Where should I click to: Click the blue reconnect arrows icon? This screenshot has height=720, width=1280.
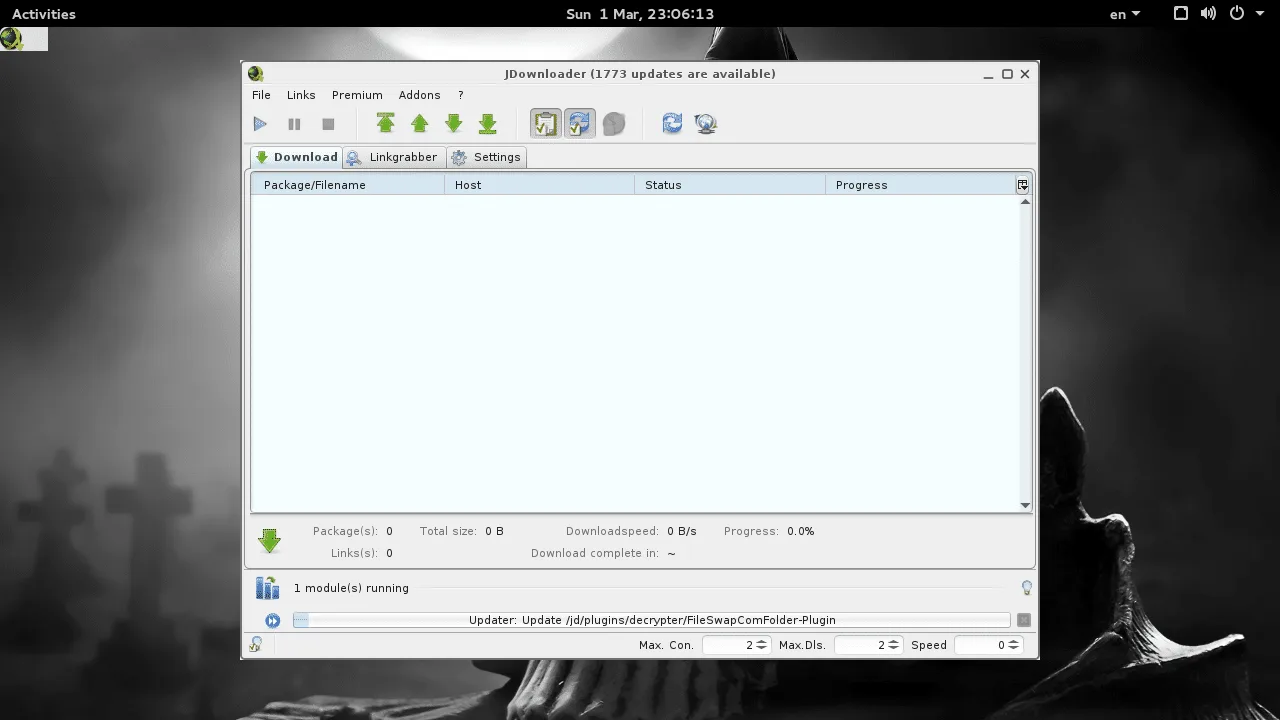(x=672, y=123)
